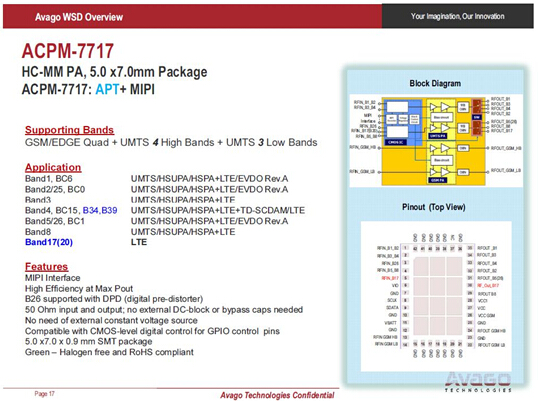Select the 'Band8' row label

click(x=38, y=232)
